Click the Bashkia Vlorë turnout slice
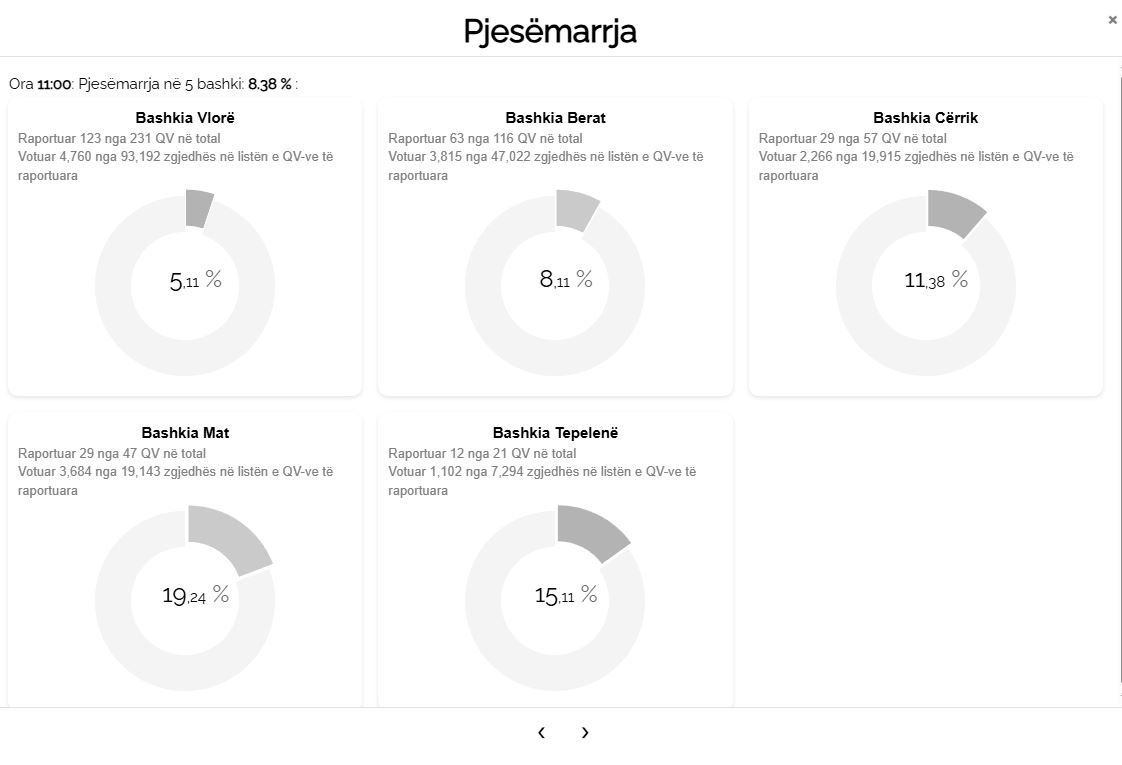Viewport: 1122px width, 765px height. [198, 208]
